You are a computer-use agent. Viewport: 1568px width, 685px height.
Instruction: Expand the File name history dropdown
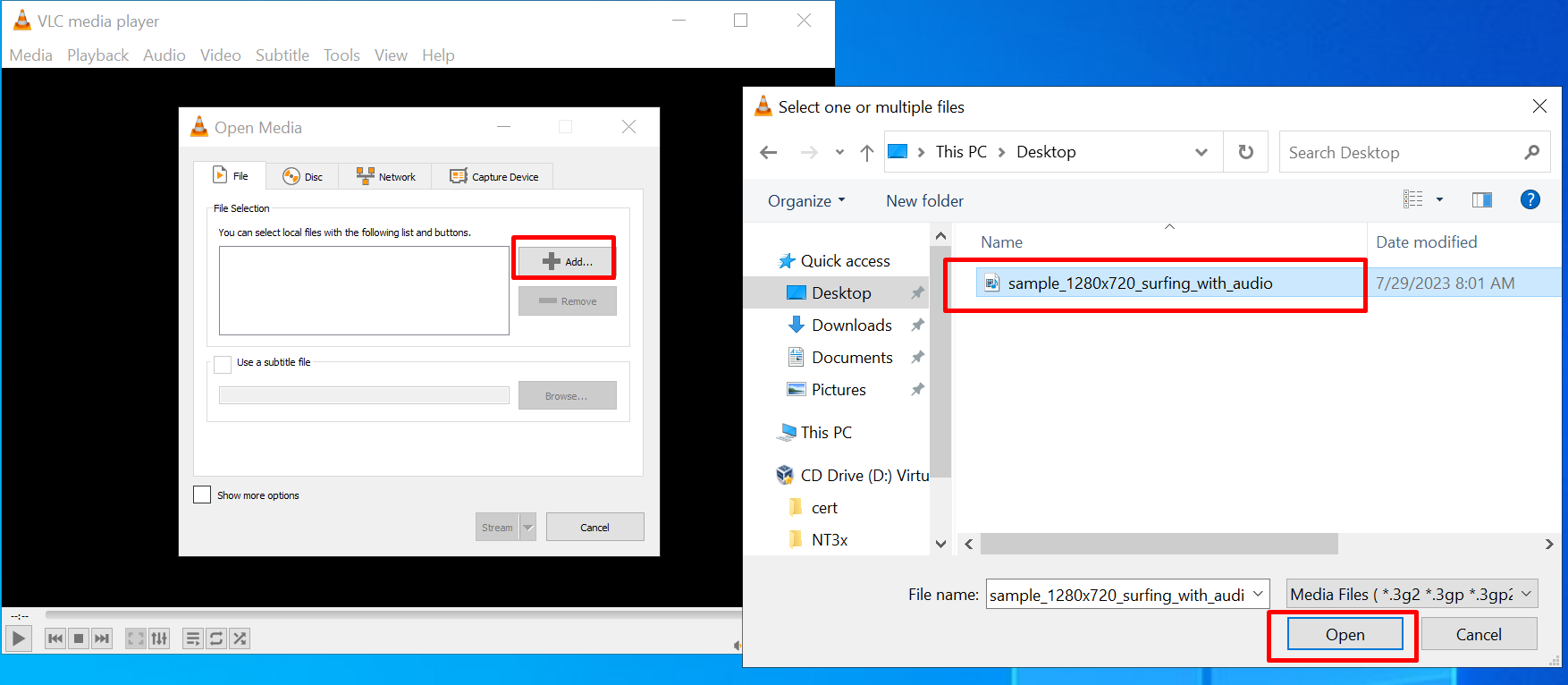point(1258,594)
